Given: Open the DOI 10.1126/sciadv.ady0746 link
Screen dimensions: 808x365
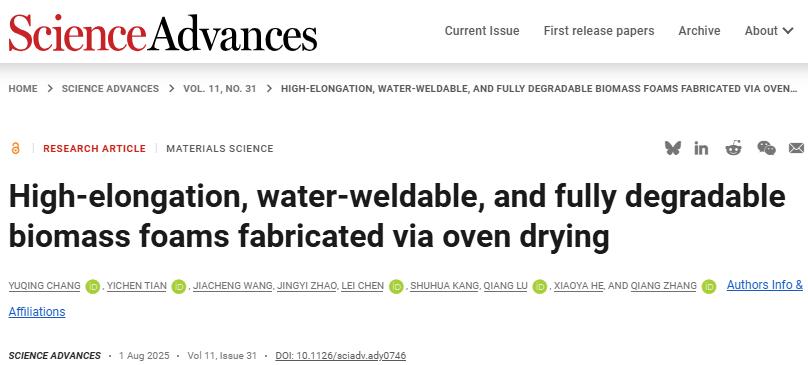Looking at the screenshot, I should pyautogui.click(x=341, y=356).
